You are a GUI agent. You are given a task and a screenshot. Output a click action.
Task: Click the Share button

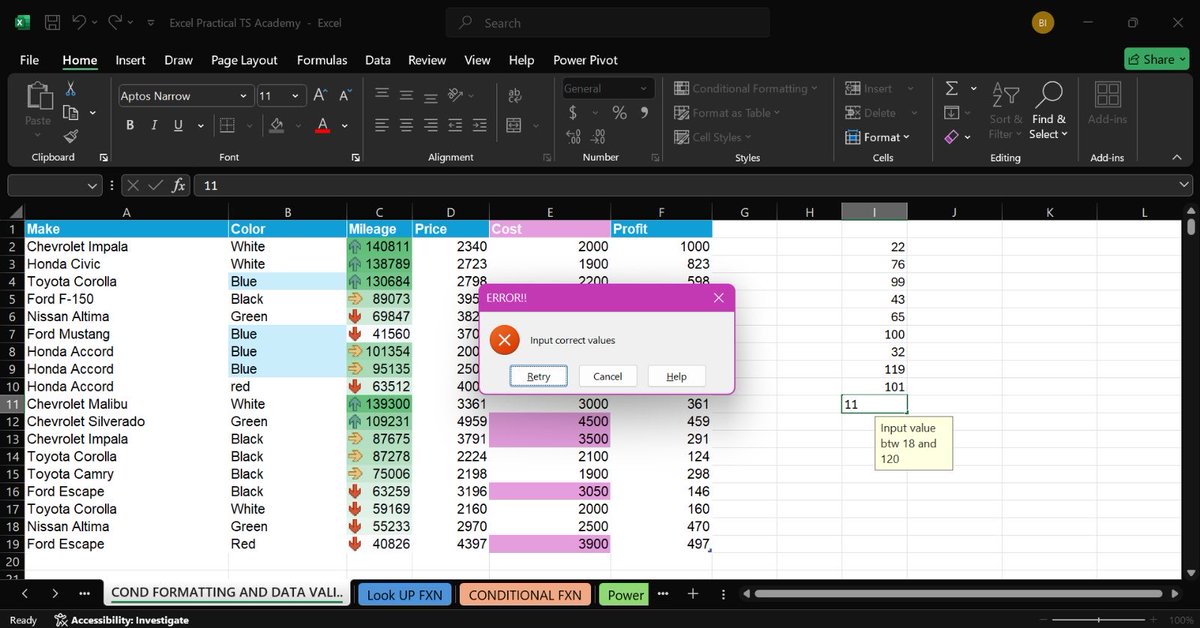point(1156,59)
